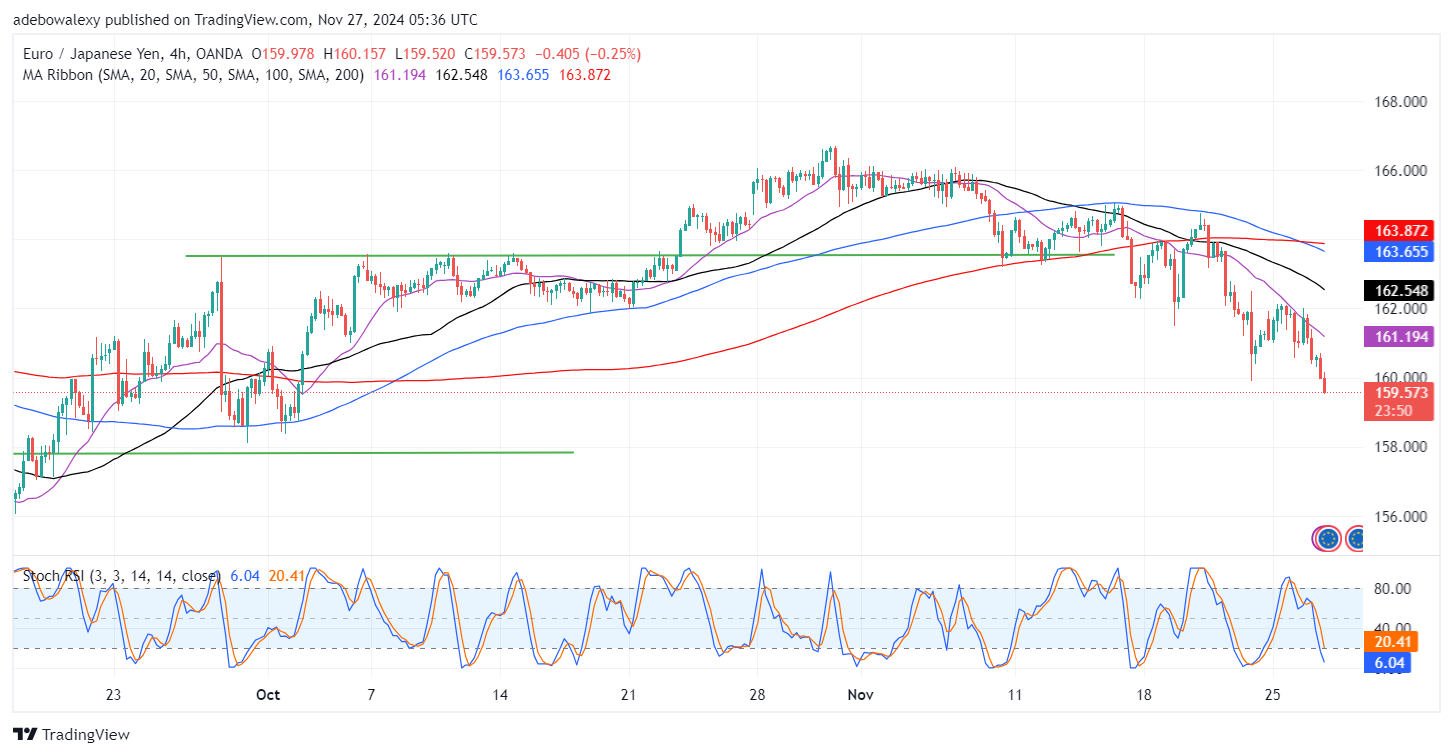This screenshot has width=1453, height=756.
Task: Click the 28 date label on time axis
Action: (757, 695)
